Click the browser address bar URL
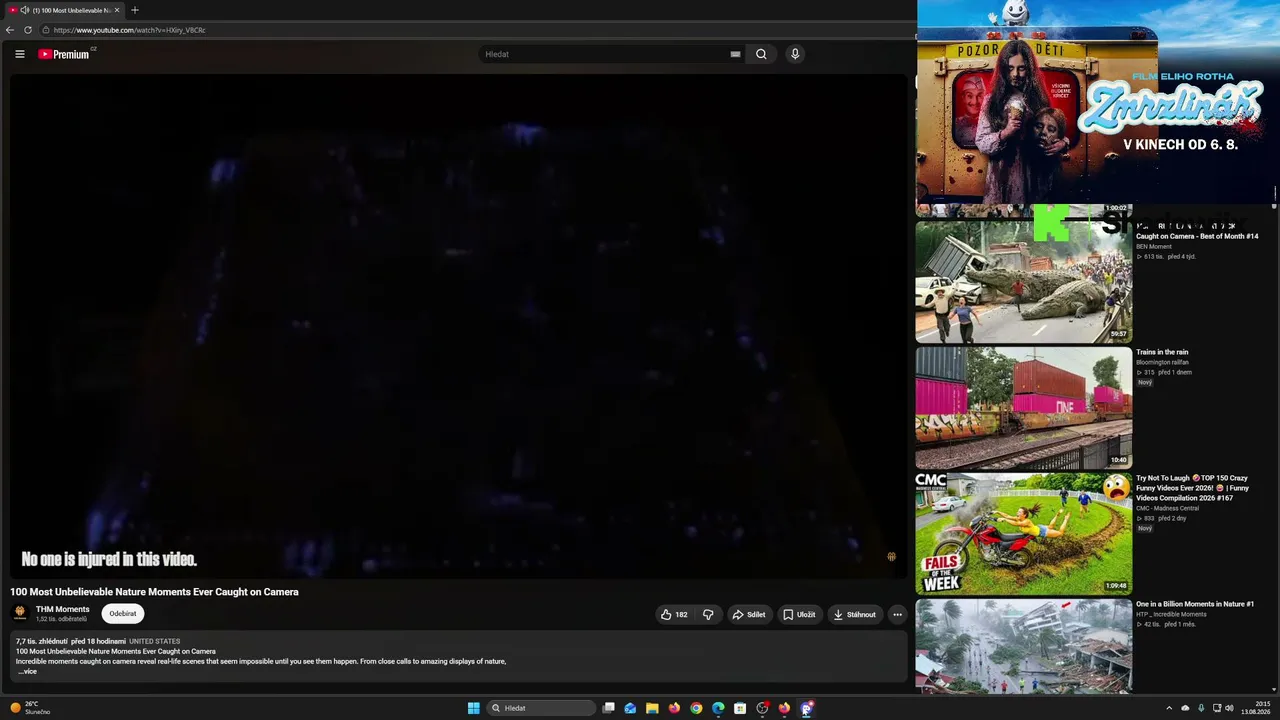This screenshot has height=720, width=1280. tap(130, 30)
